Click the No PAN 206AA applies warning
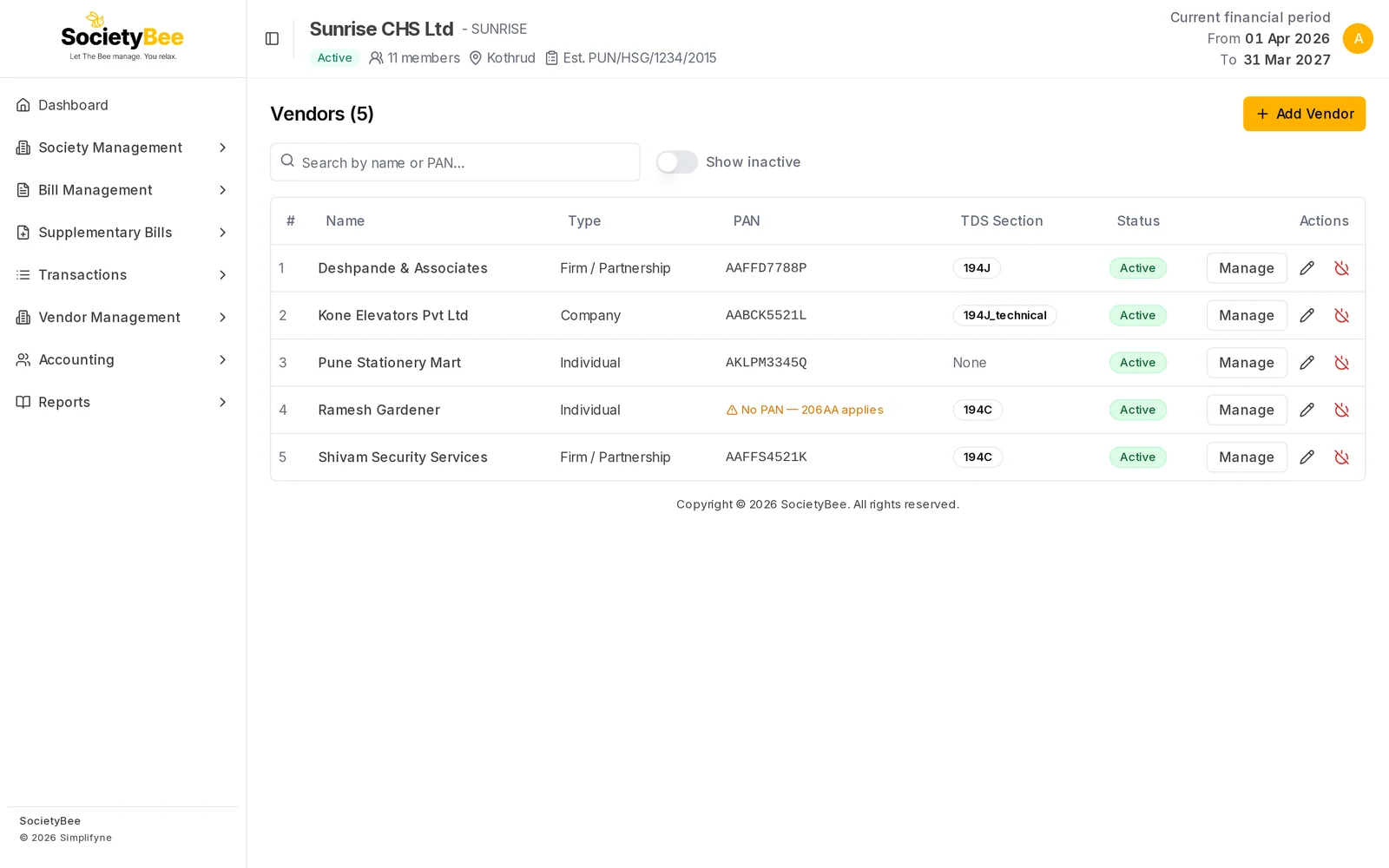 click(805, 410)
